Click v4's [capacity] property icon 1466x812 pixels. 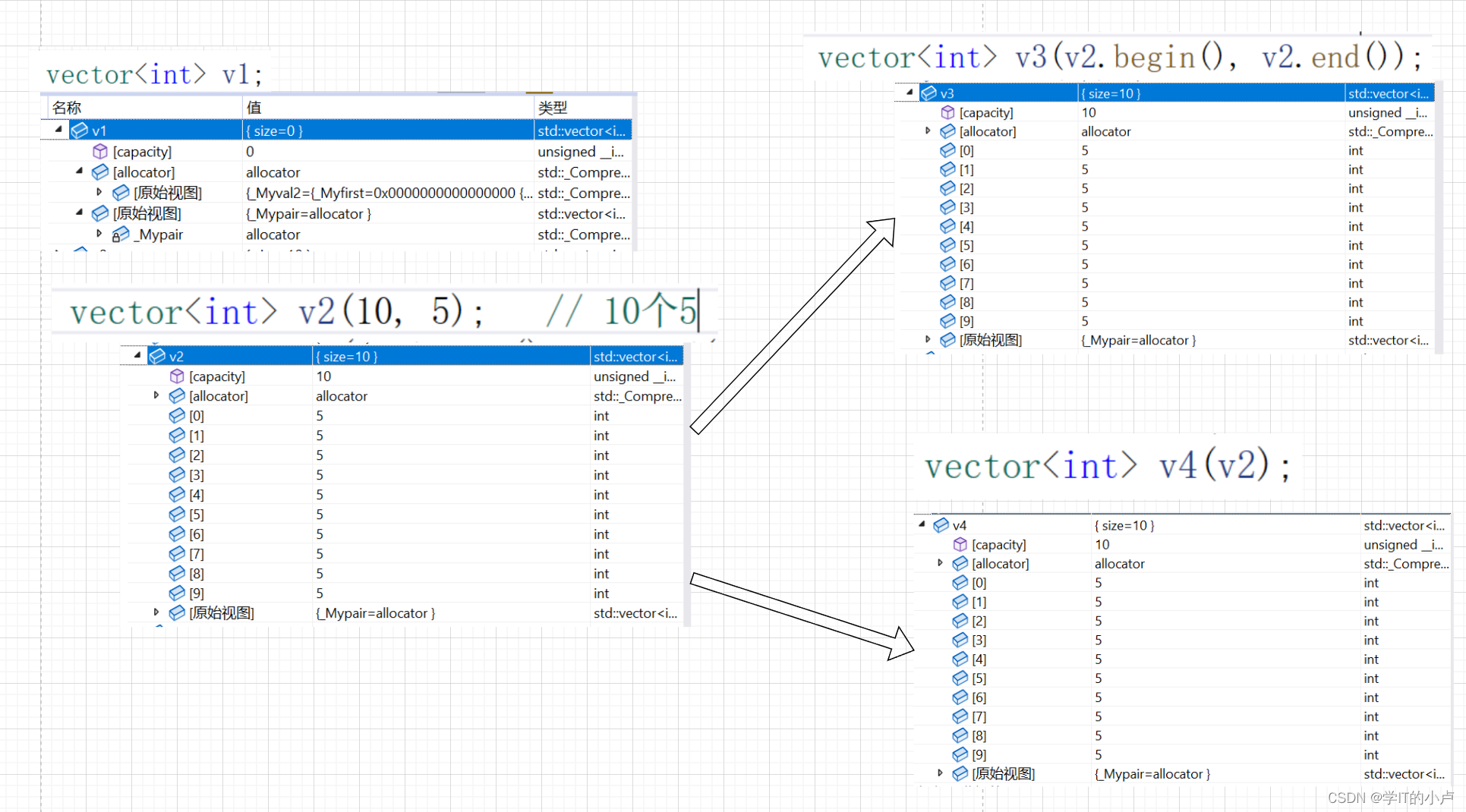pos(960,544)
